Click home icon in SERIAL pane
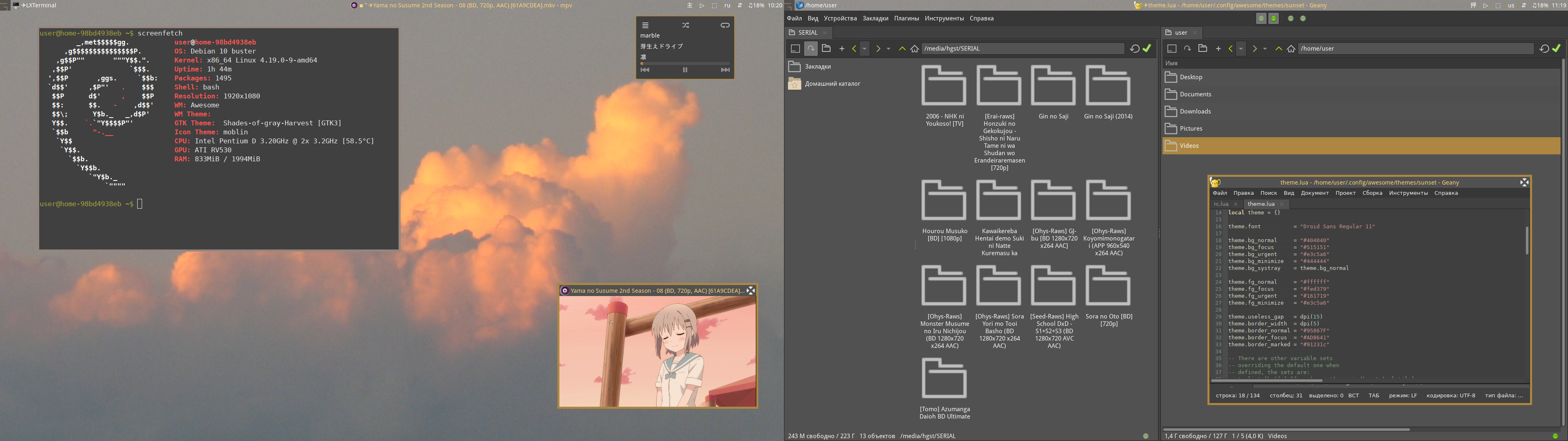 pyautogui.click(x=914, y=49)
